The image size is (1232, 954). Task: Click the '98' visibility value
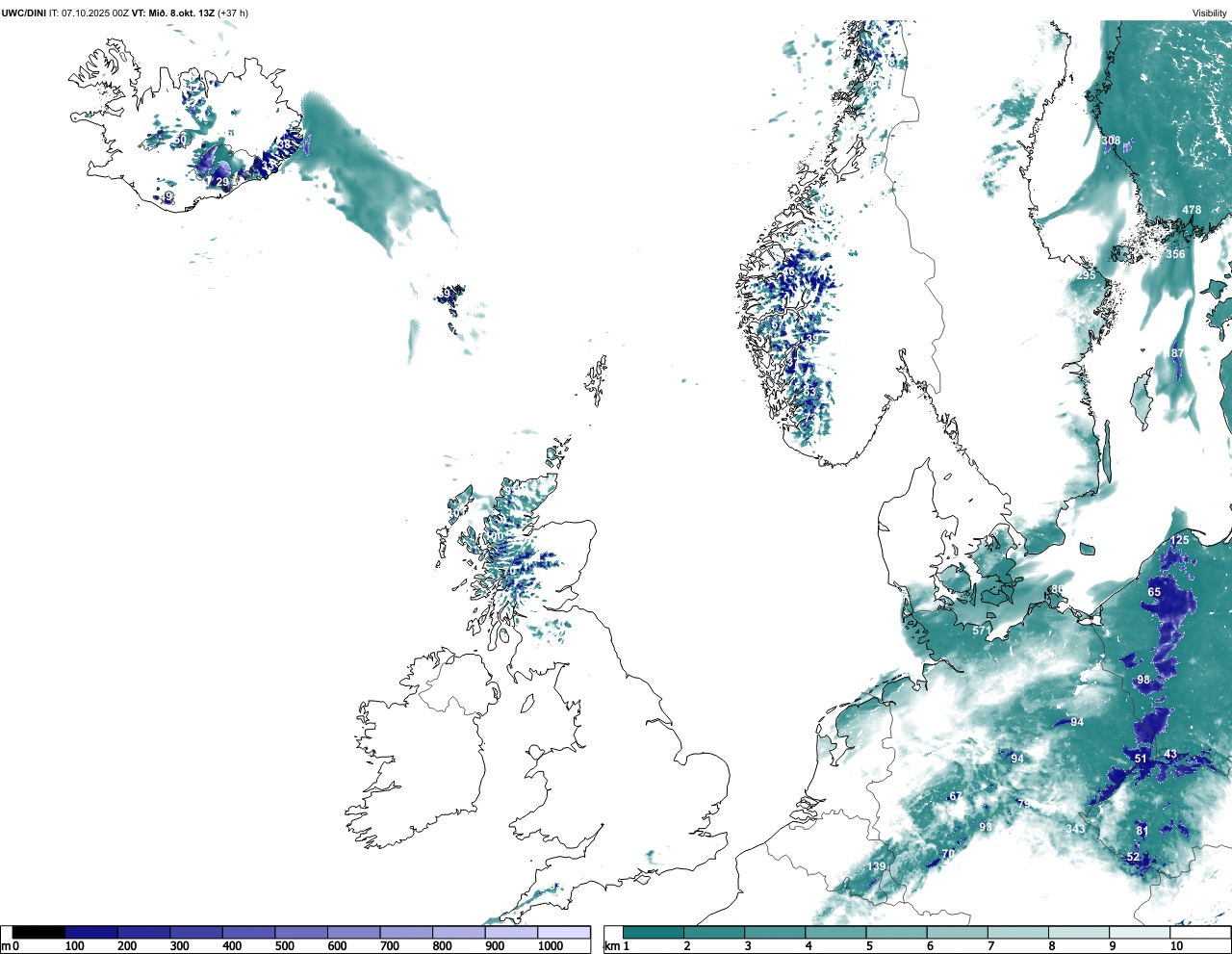click(x=1143, y=680)
